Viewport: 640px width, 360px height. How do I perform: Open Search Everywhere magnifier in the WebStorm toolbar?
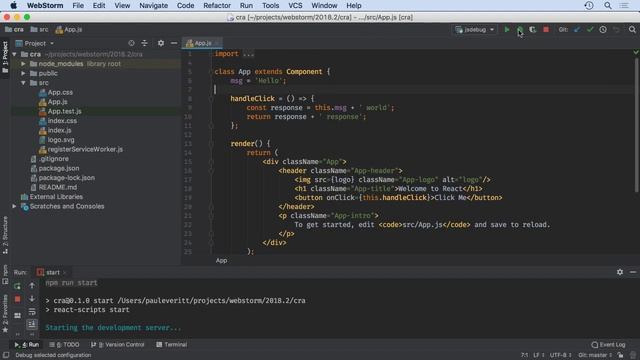pyautogui.click(x=632, y=30)
